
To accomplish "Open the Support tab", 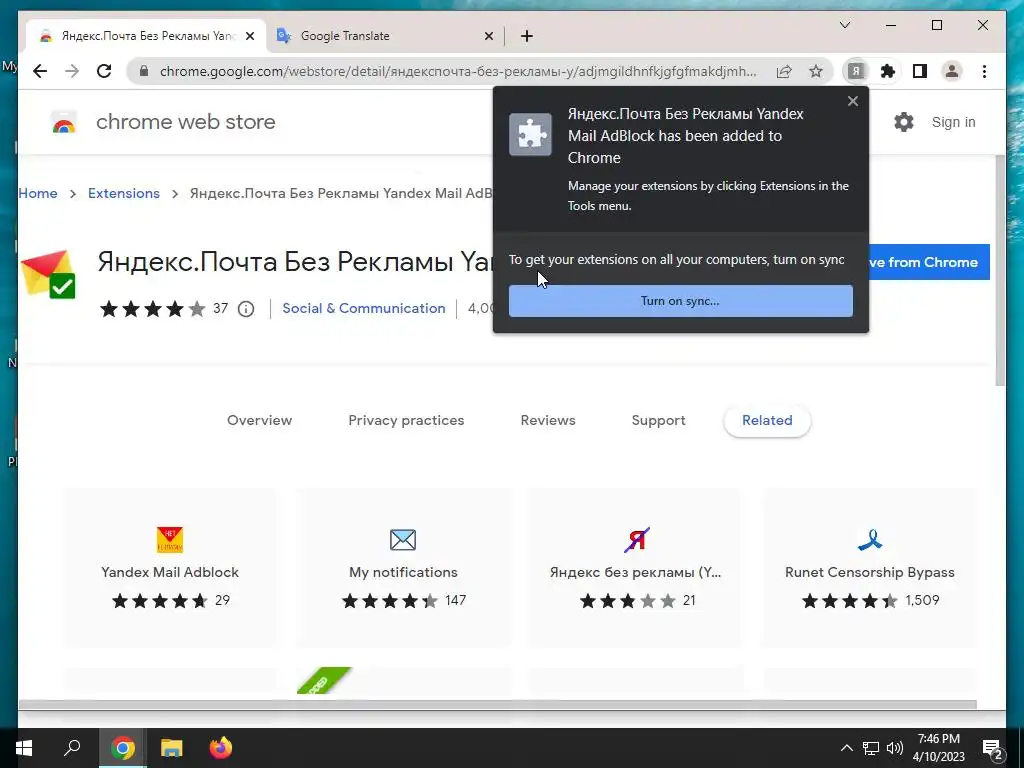I will [658, 421].
